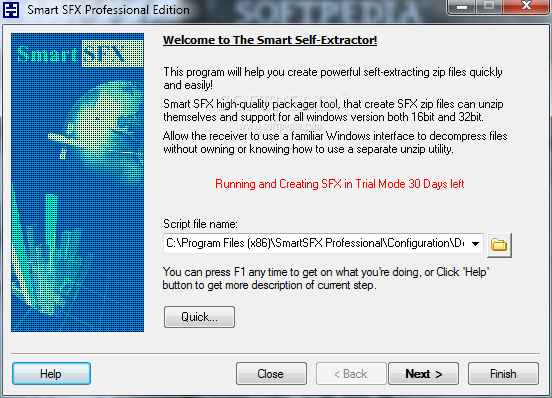This screenshot has width=552, height=398.
Task: Click the red 'Trial Mode 30 Days left' notice
Action: pos(340,184)
